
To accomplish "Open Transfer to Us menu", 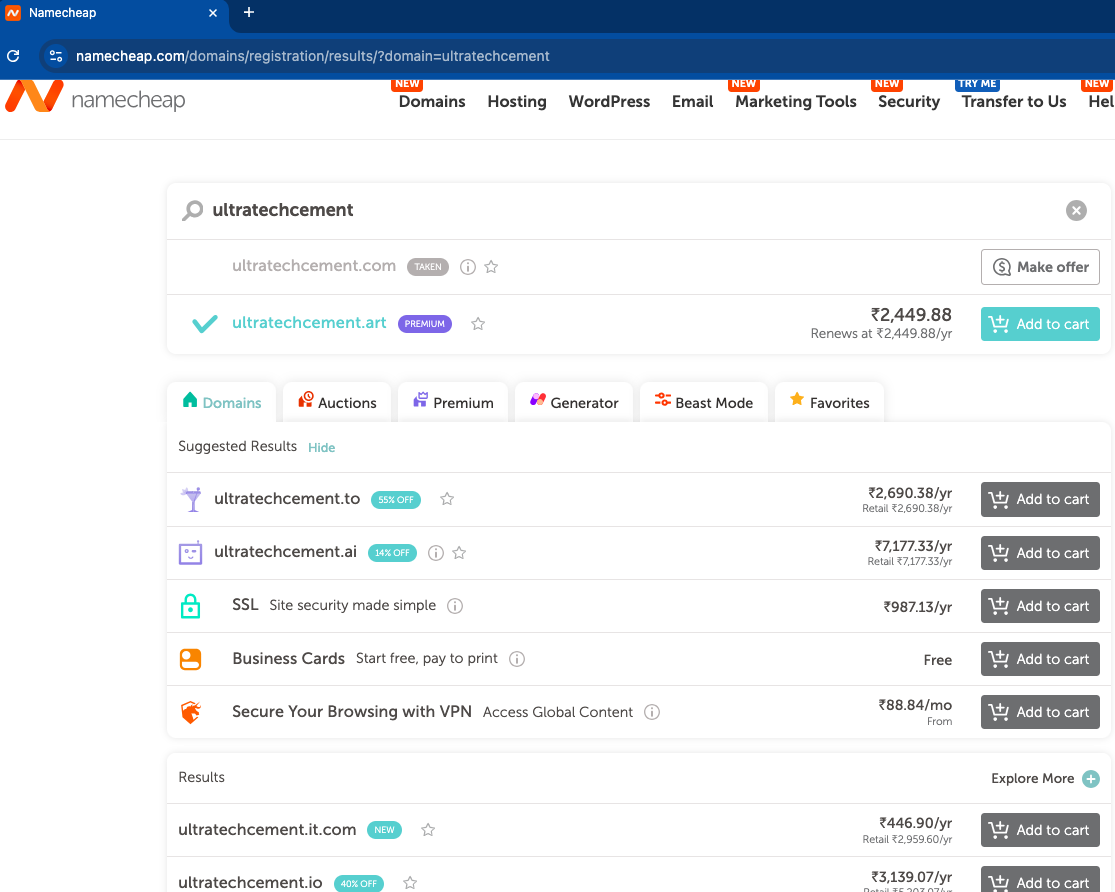I will [x=1014, y=102].
